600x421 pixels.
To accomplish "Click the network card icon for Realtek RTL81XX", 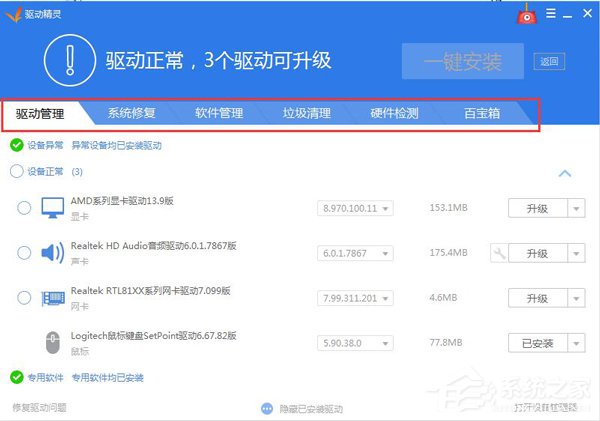I will [52, 298].
